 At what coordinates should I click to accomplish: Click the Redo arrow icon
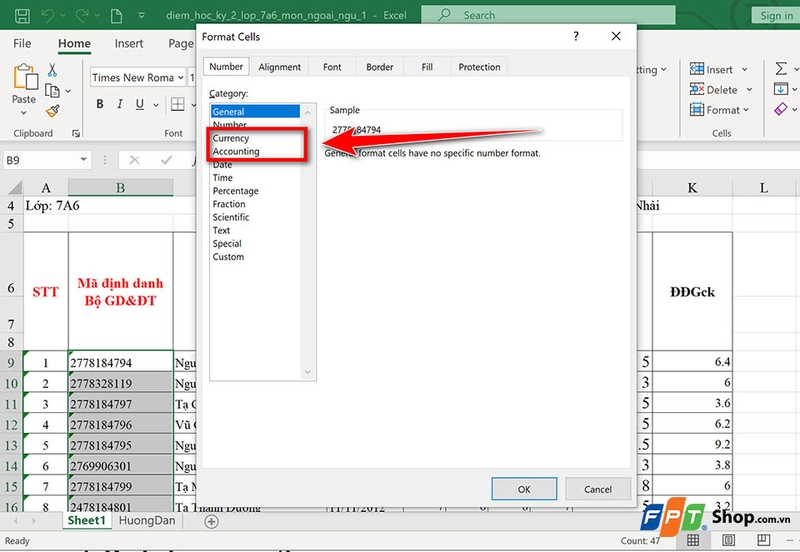click(82, 15)
